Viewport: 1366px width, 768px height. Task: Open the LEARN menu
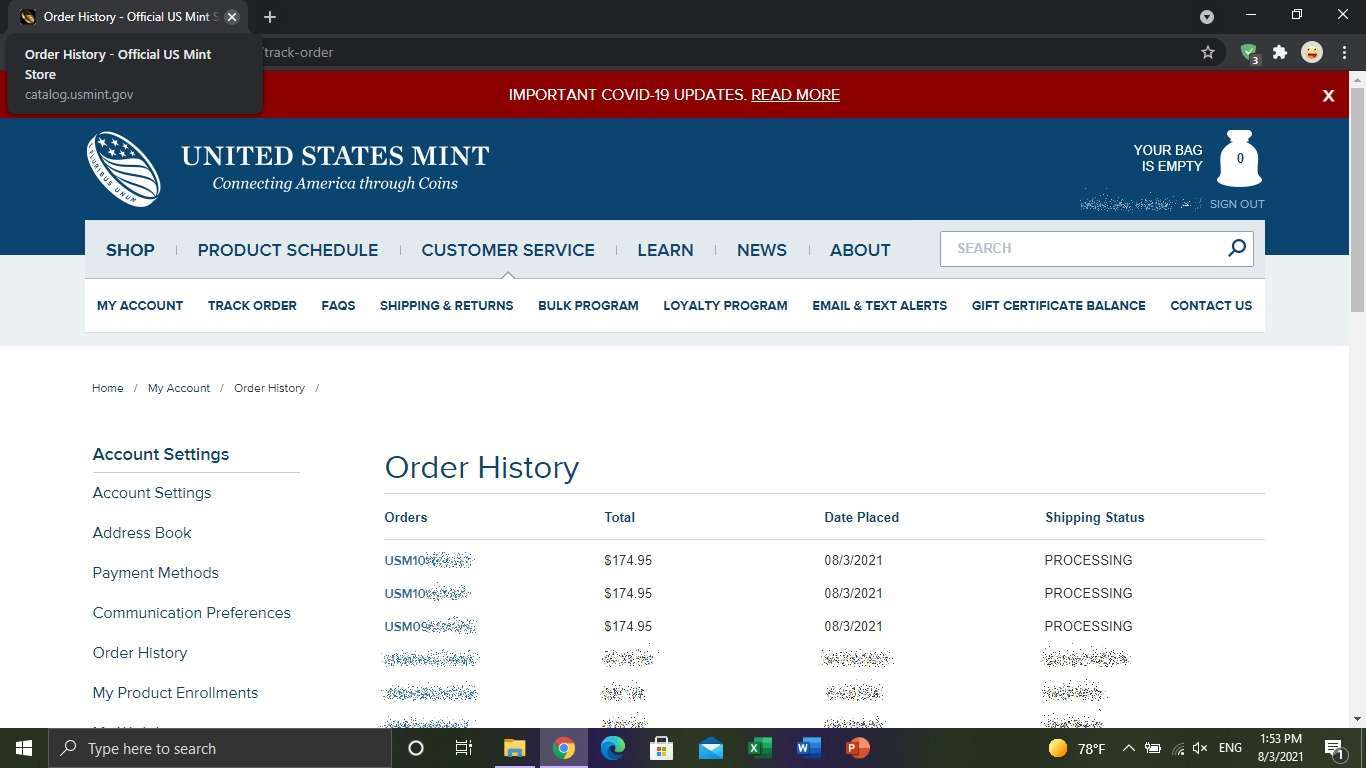point(665,250)
